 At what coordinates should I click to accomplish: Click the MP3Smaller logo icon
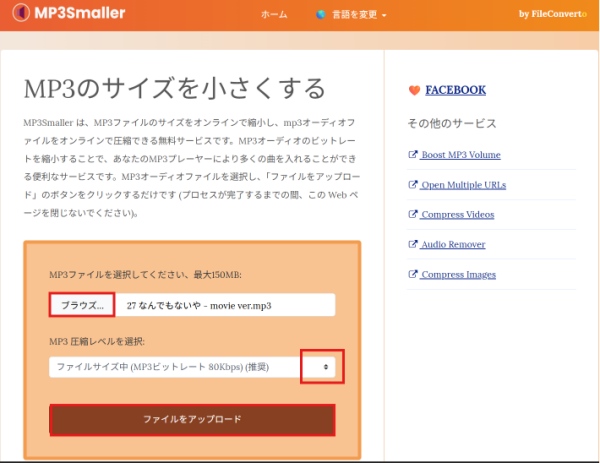coord(21,13)
